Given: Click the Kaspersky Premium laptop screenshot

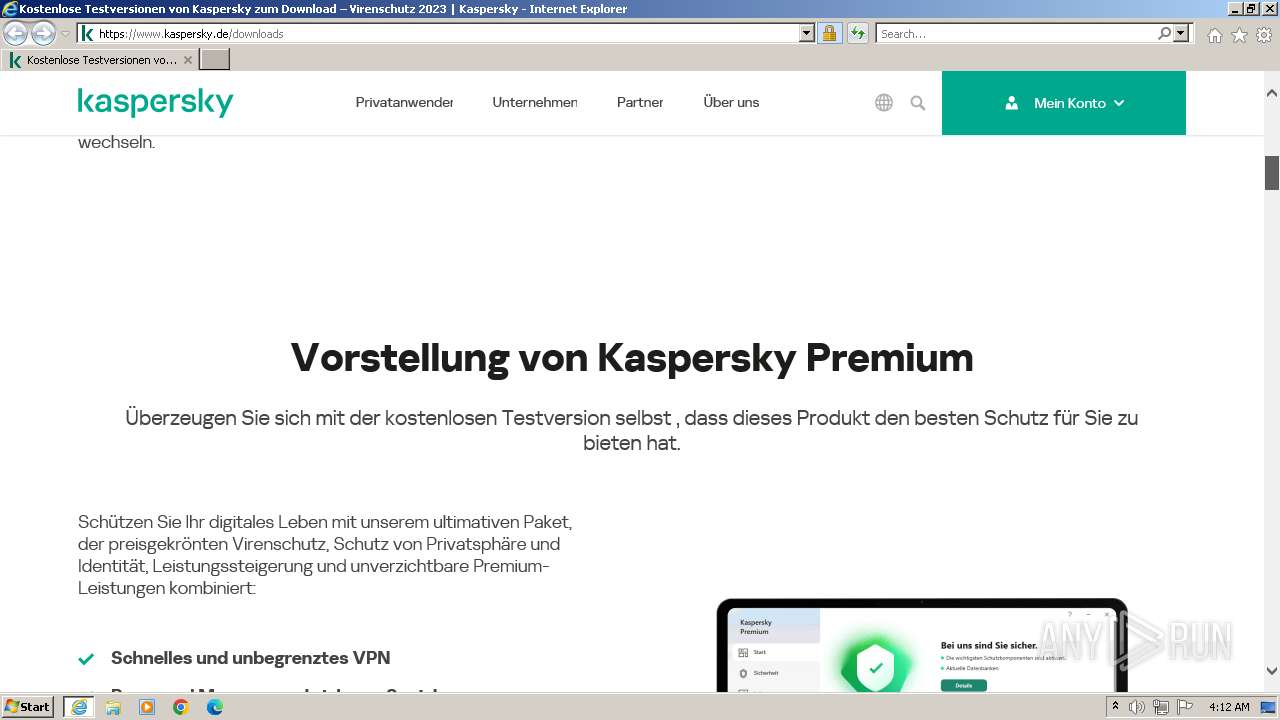Looking at the screenshot, I should [x=922, y=645].
